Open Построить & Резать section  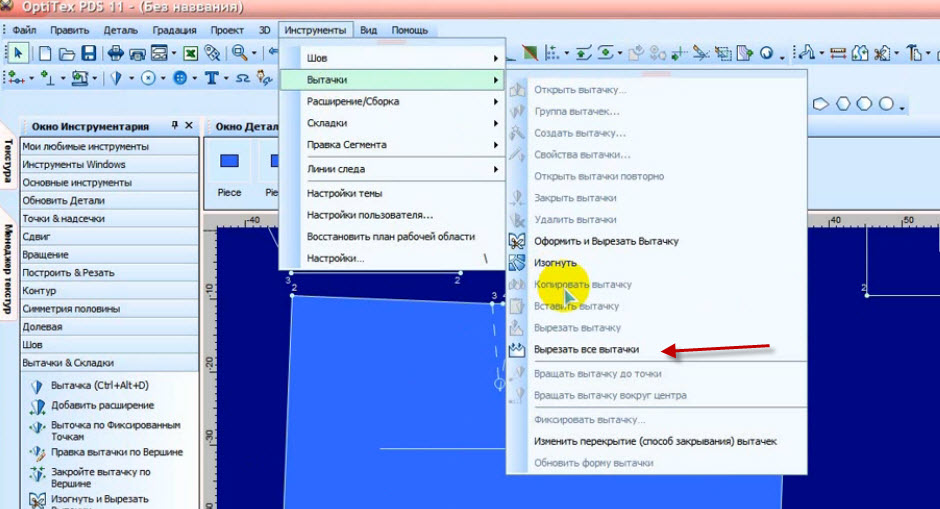[110, 272]
